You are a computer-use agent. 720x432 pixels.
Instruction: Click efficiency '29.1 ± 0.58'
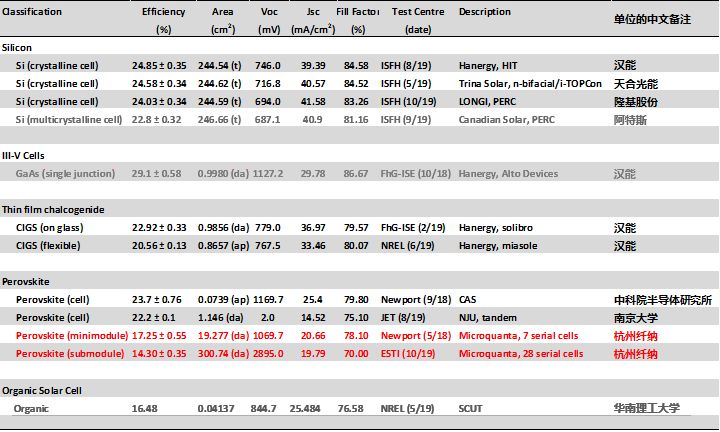click(156, 174)
